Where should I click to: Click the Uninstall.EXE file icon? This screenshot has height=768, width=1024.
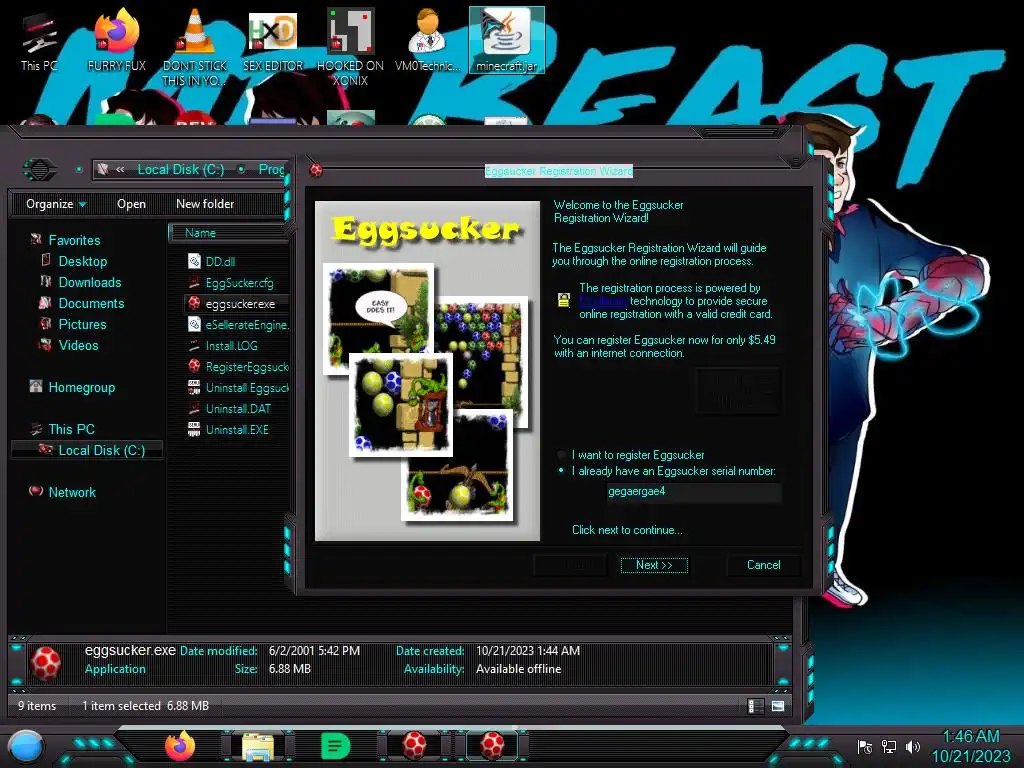pos(194,429)
